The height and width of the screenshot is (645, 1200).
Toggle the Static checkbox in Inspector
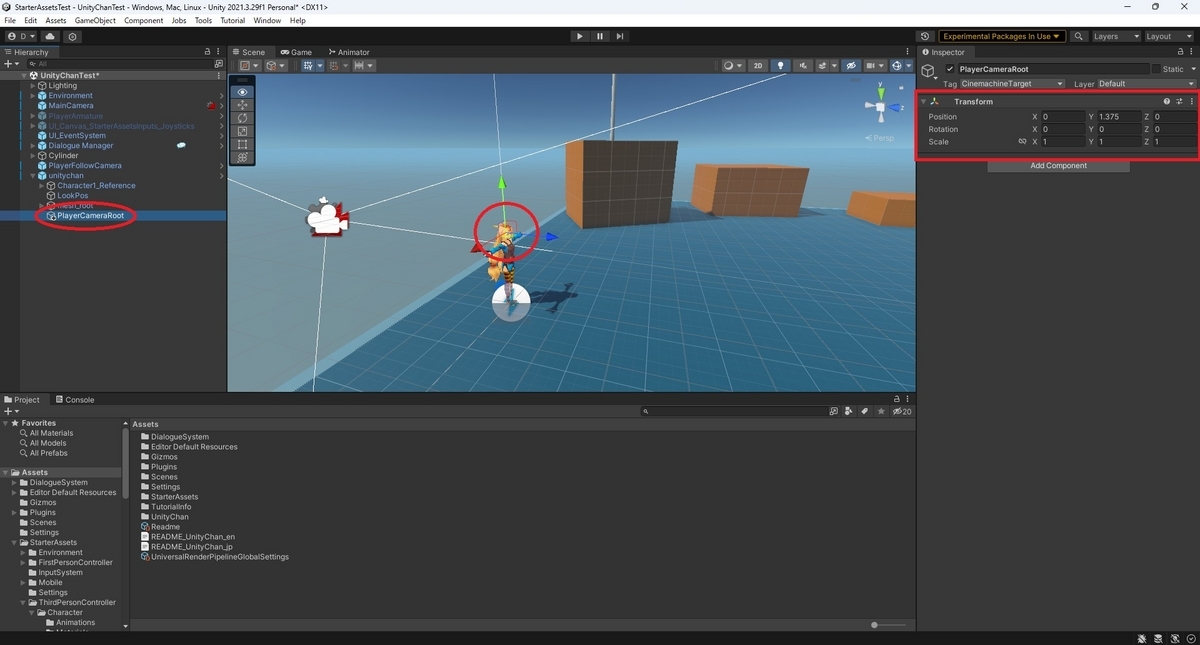pos(1156,69)
